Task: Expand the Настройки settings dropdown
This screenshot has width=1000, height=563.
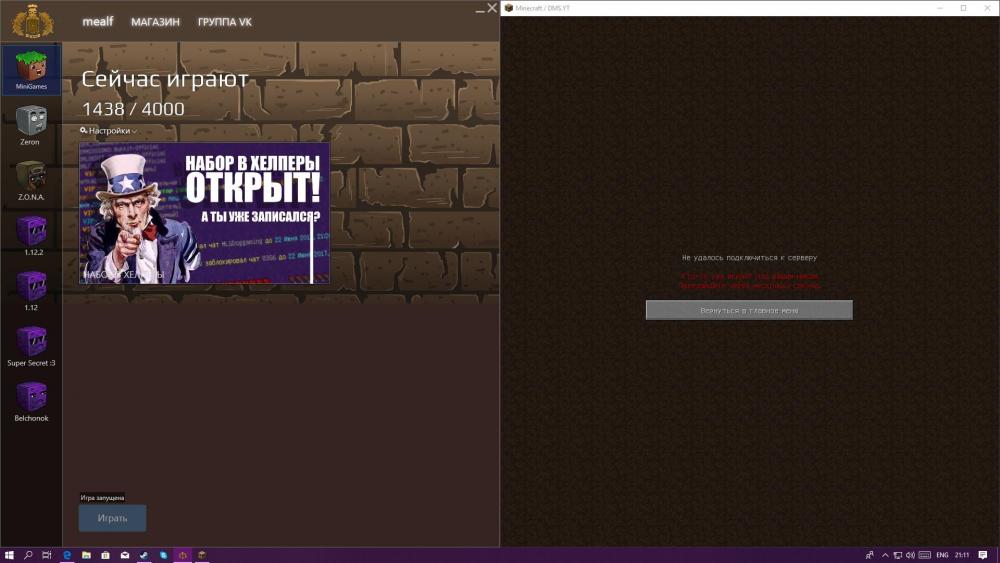Action: pyautogui.click(x=109, y=131)
